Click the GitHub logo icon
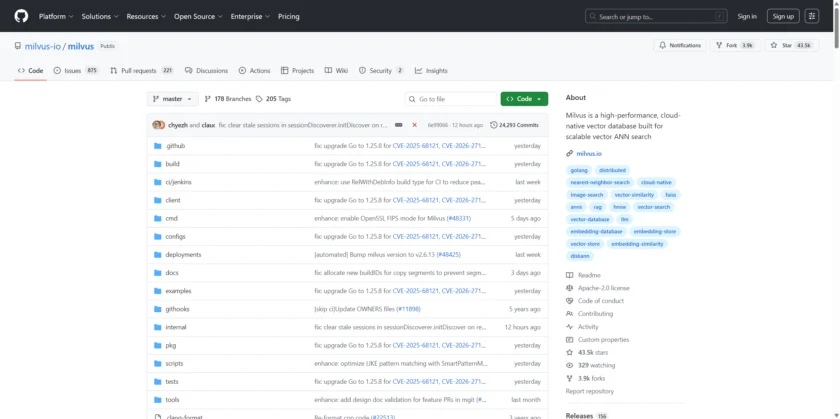Screen dimensions: 840x419 point(21,16)
